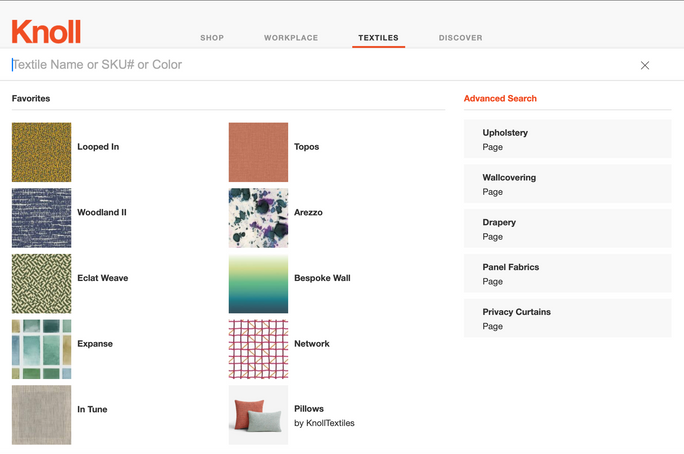Image resolution: width=684 pixels, height=454 pixels.
Task: Click the Knoll logo
Action: (46, 32)
